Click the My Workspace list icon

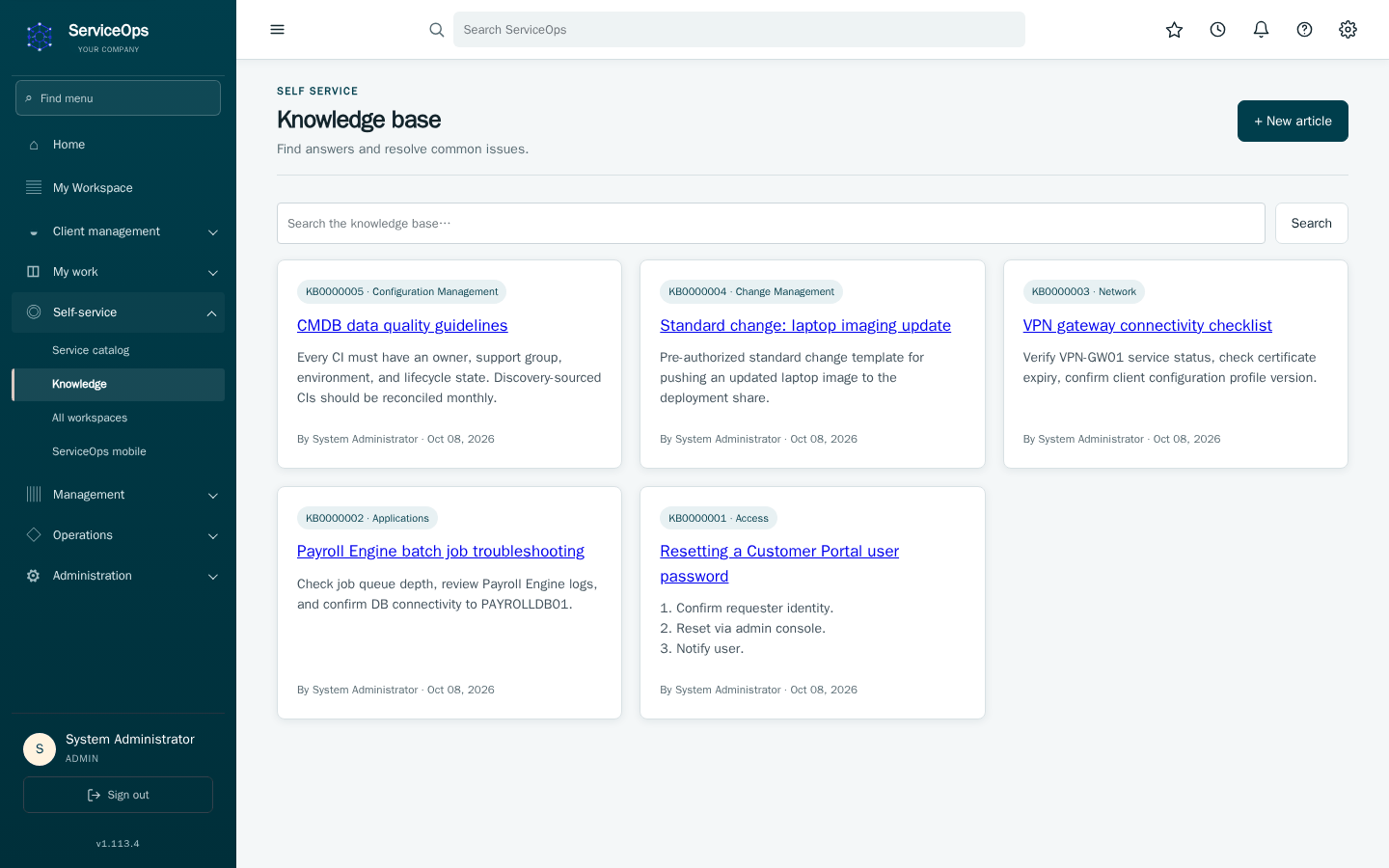34,187
